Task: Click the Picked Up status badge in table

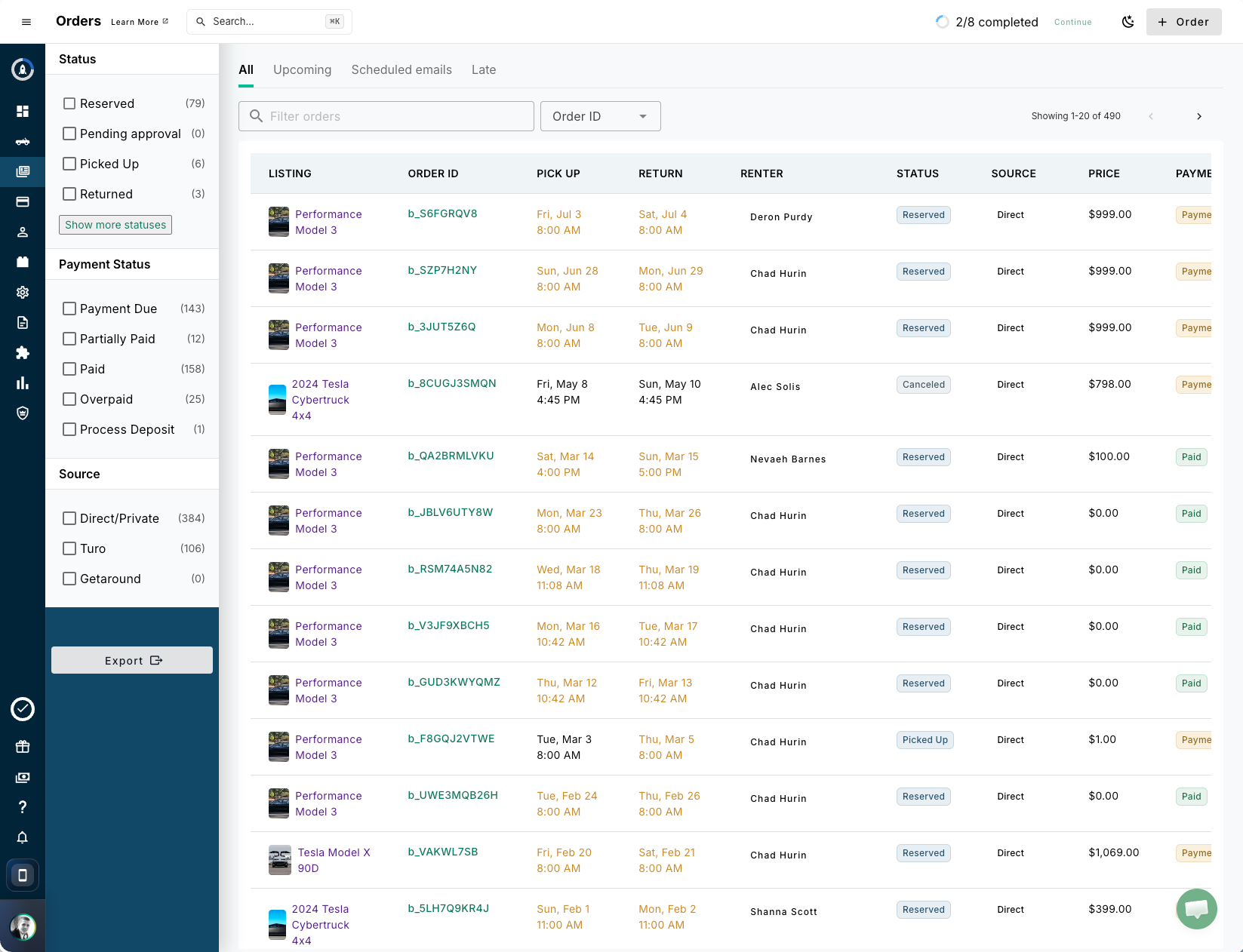Action: coord(925,740)
